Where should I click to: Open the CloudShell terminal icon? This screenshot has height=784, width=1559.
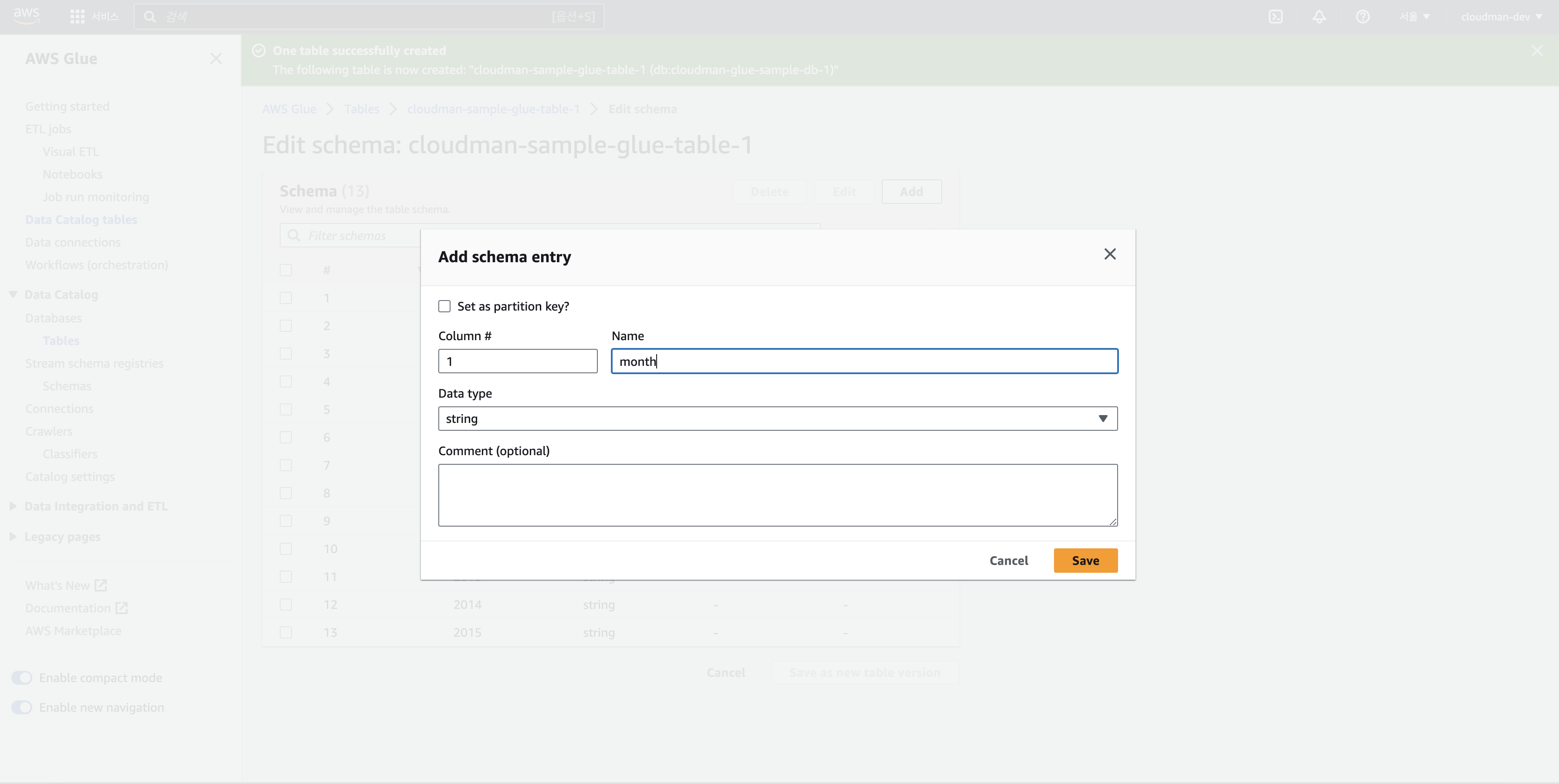(1275, 17)
